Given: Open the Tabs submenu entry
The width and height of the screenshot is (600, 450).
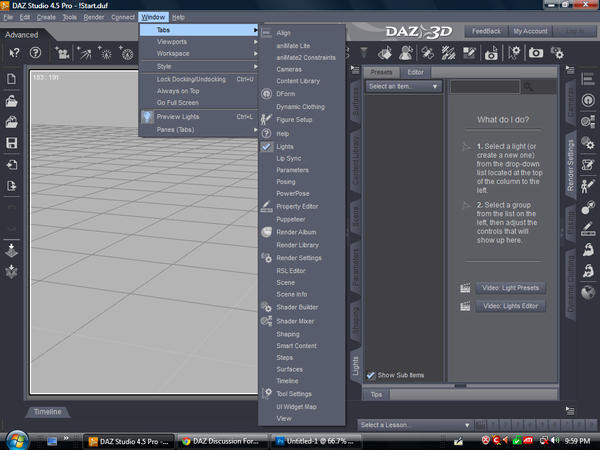Looking at the screenshot, I should click(199, 30).
